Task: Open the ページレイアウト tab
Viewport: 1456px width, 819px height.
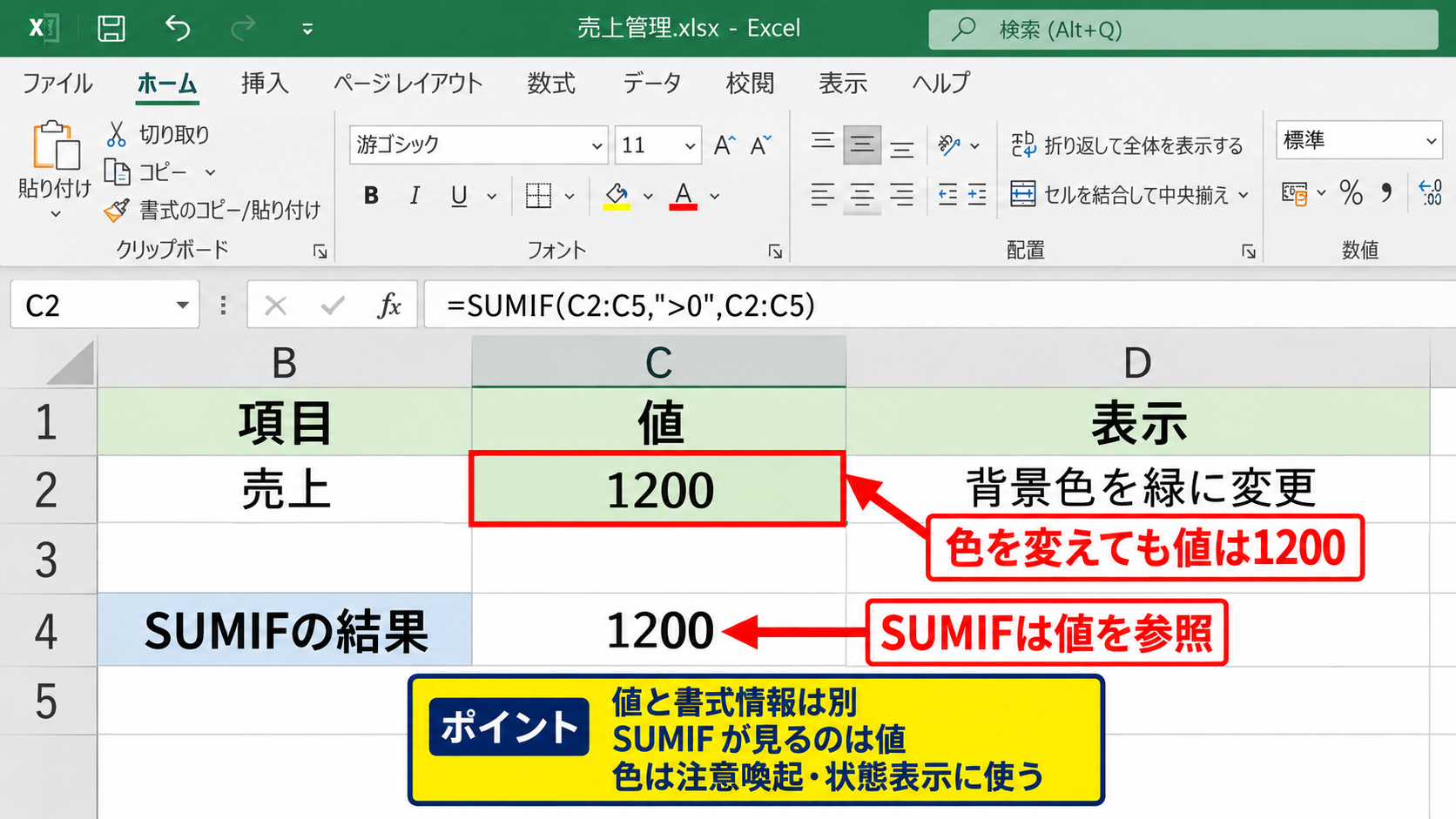Action: point(408,84)
